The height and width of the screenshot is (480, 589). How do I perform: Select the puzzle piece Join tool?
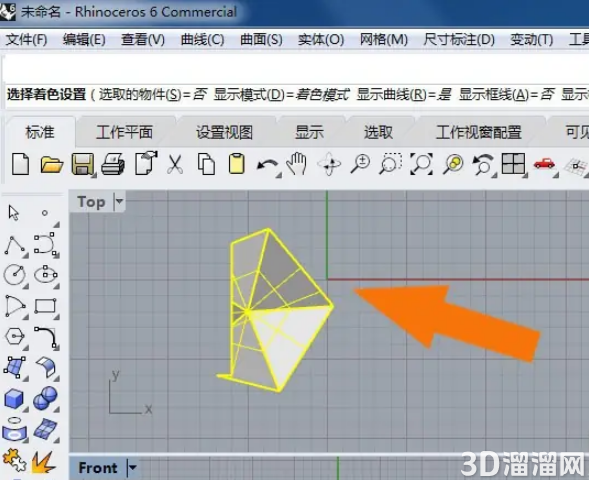point(14,460)
